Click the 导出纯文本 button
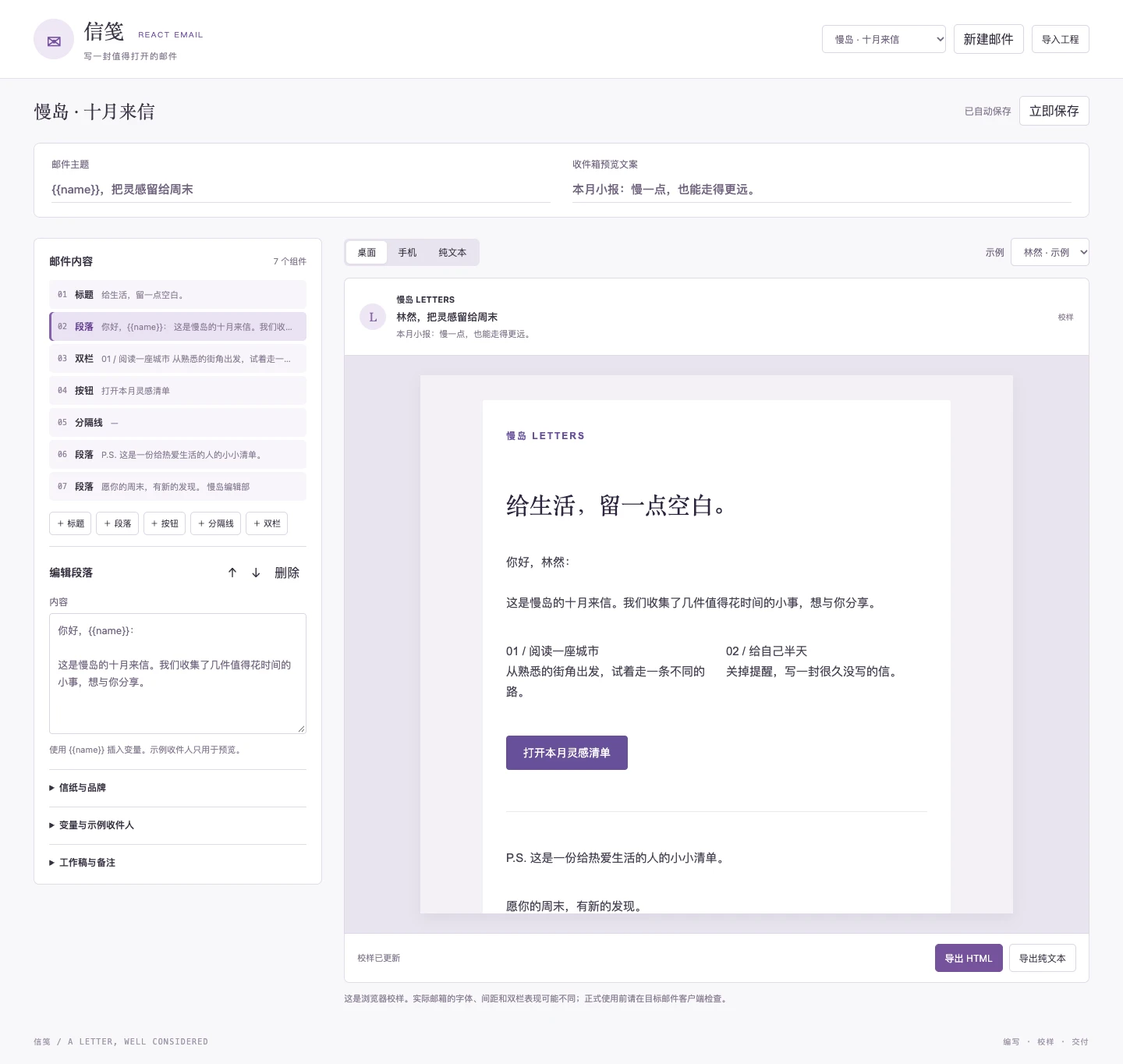This screenshot has height=1064, width=1123. (1042, 958)
